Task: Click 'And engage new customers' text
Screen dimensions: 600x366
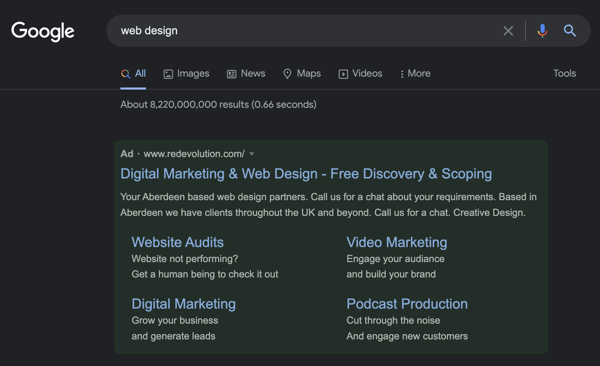Action: tap(407, 336)
